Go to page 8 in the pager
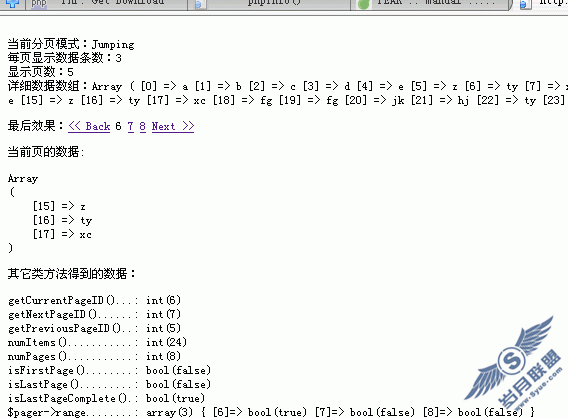Viewport: 568px width, 418px height. pyautogui.click(x=142, y=126)
